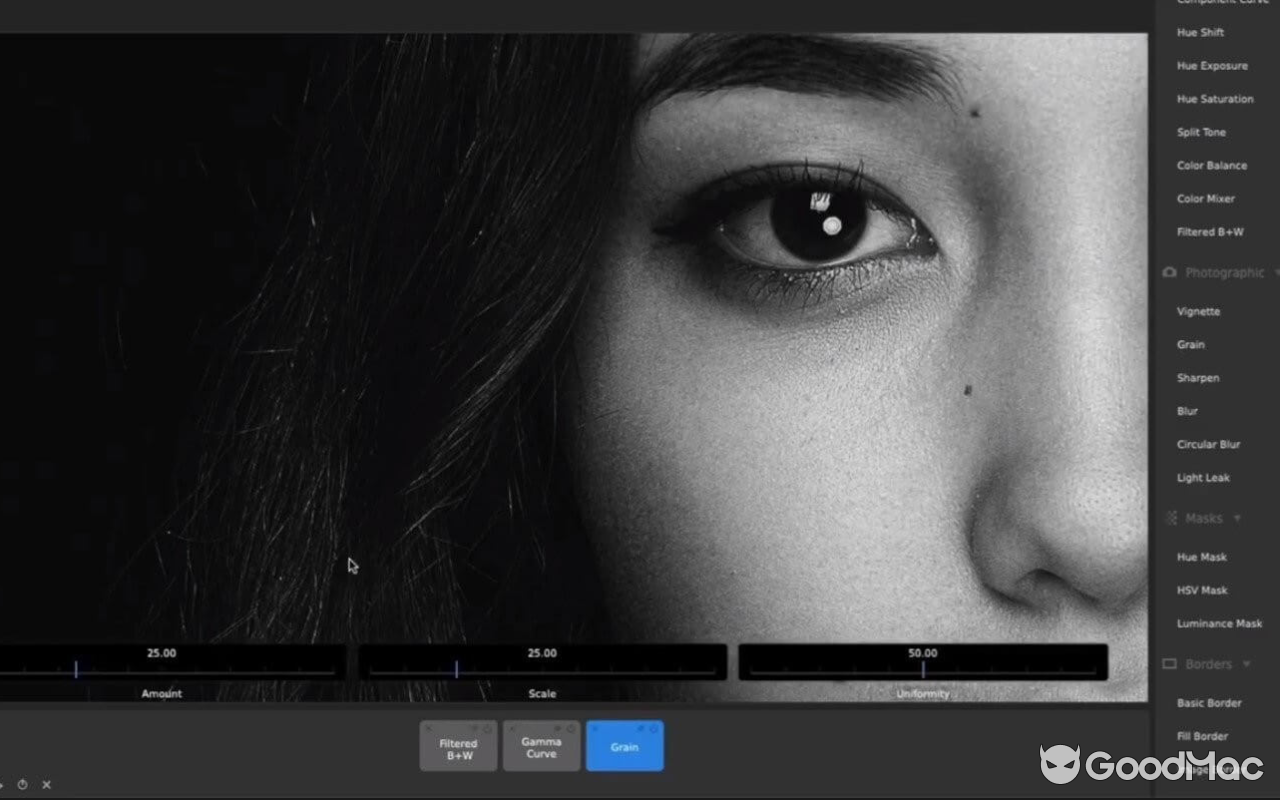This screenshot has height=800, width=1280.
Task: Click the arrow icon in bottom-left corner
Action: coord(4,786)
